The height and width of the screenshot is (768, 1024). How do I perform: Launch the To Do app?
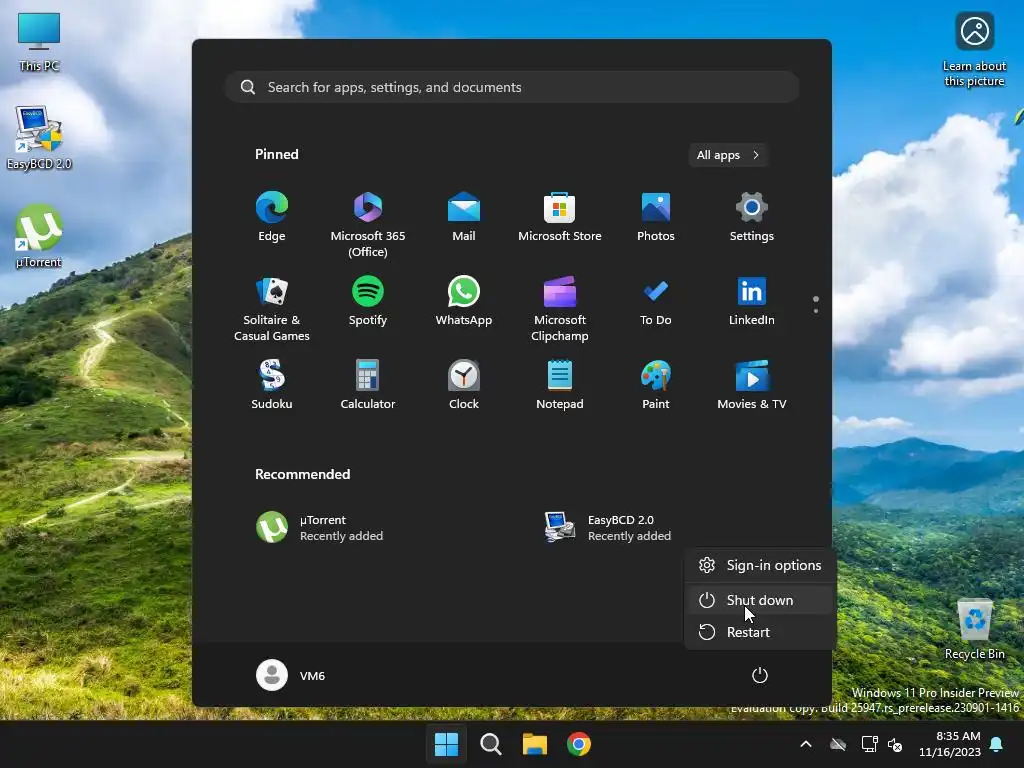[x=656, y=301]
